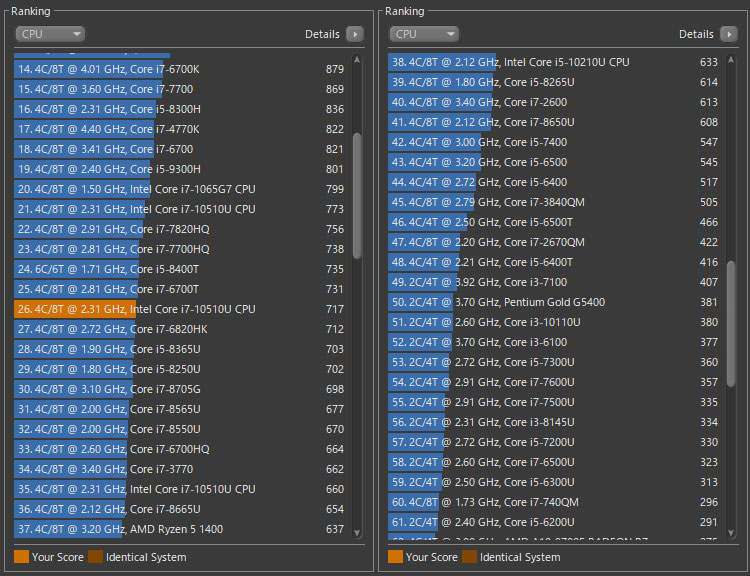Viewport: 750px width, 576px height.
Task: Click the scroll down arrow in the right ranking list
Action: click(731, 532)
